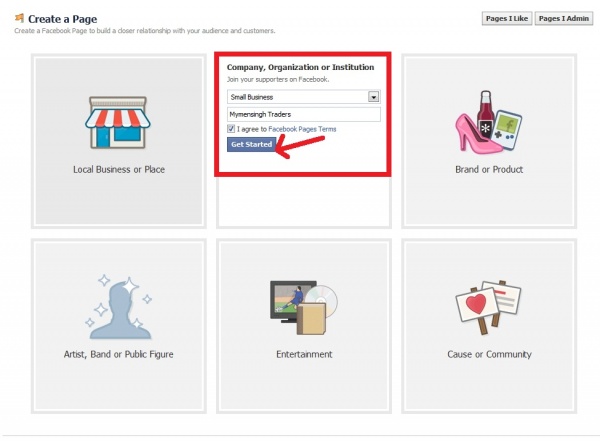
Task: Click the Get Started button
Action: 251,144
